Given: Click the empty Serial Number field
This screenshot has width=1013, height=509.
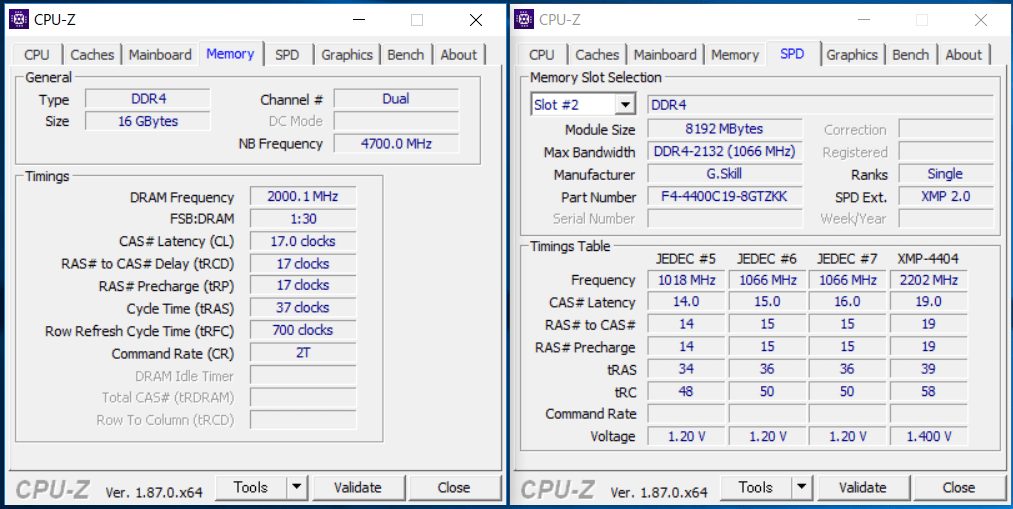Looking at the screenshot, I should pyautogui.click(x=725, y=219).
